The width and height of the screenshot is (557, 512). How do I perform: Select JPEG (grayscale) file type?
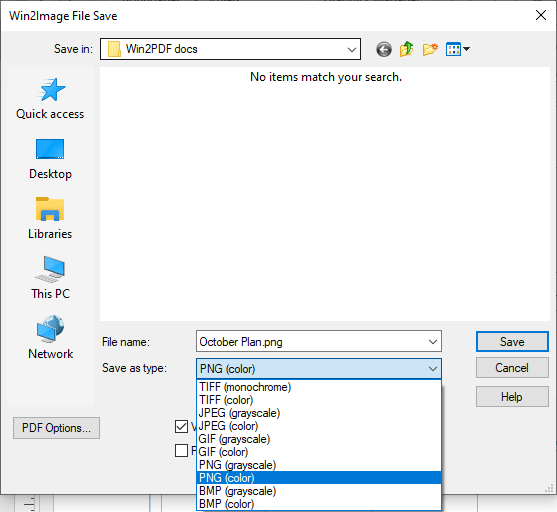319,413
